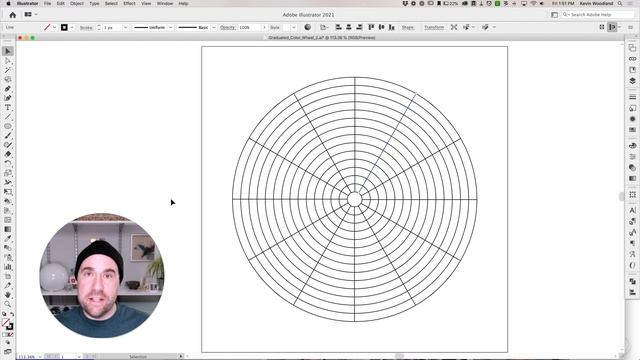Click the Stroke panel link

pyautogui.click(x=86, y=27)
